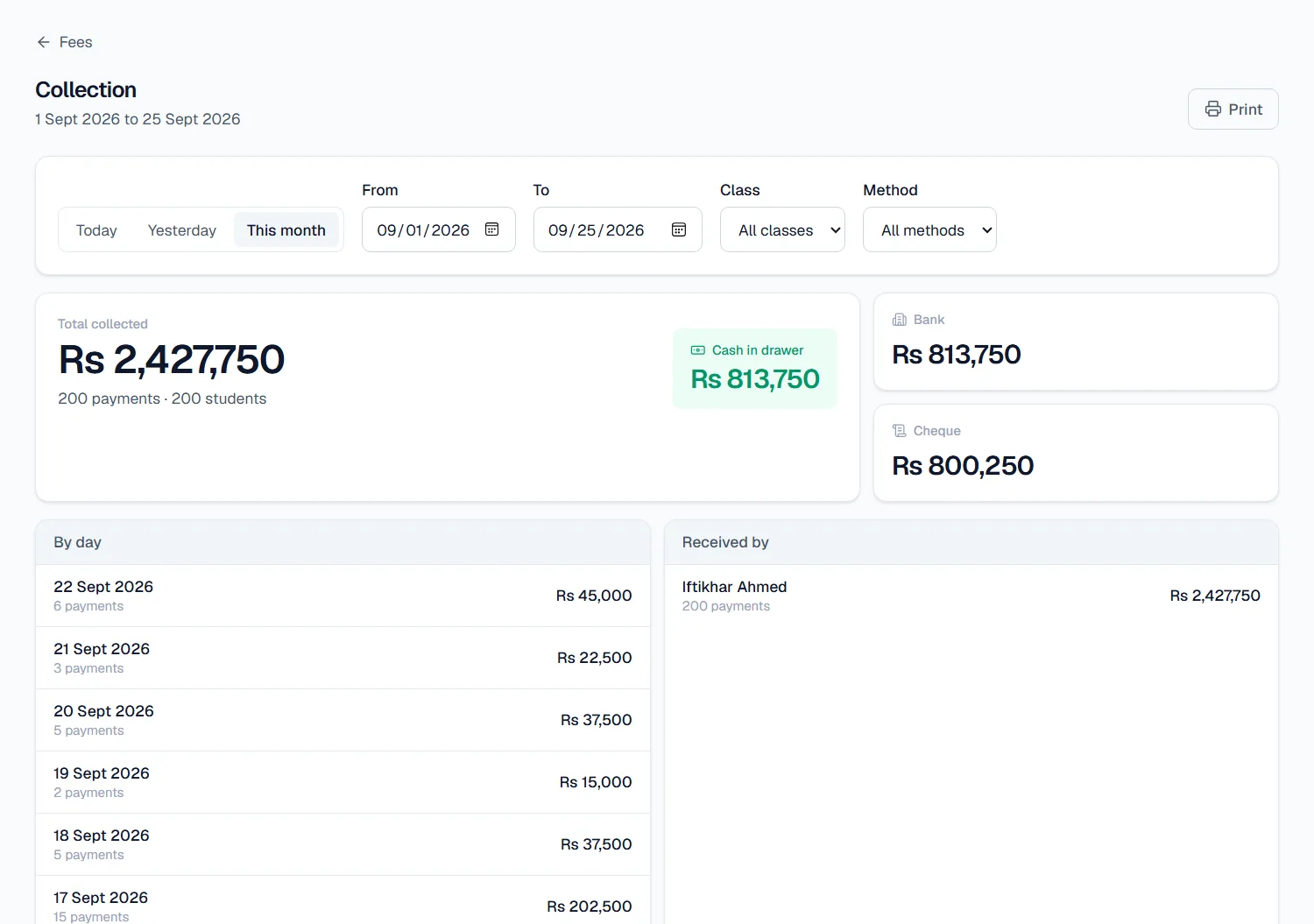This screenshot has height=924, width=1314.
Task: Click the 17 Sept 2026 row date
Action: pyautogui.click(x=101, y=898)
